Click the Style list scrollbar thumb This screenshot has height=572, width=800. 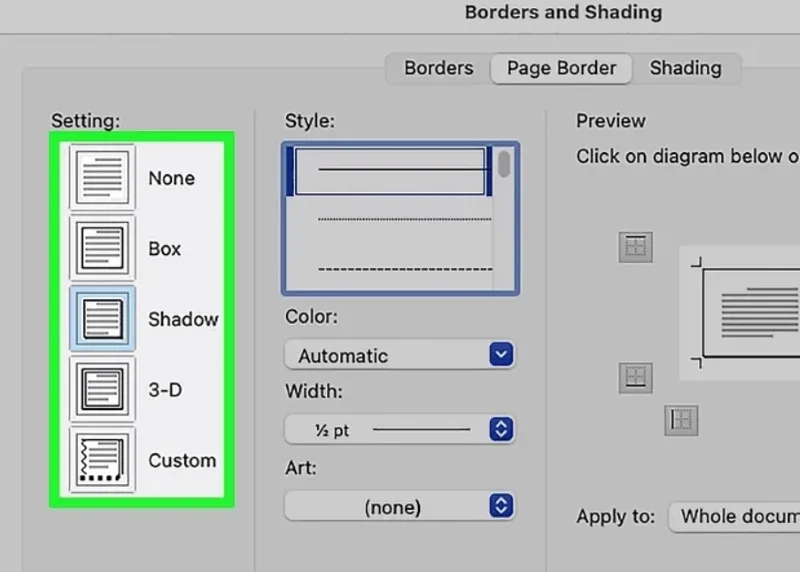pos(504,164)
